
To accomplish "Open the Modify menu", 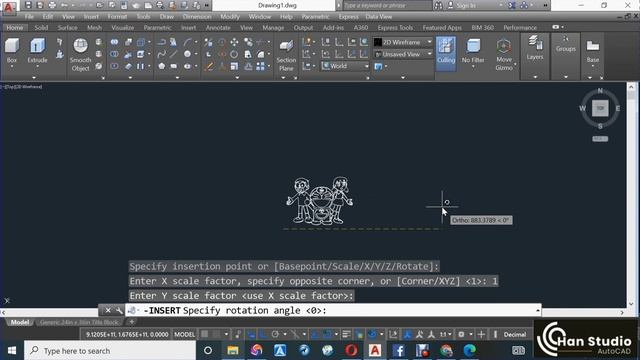I will tap(230, 17).
